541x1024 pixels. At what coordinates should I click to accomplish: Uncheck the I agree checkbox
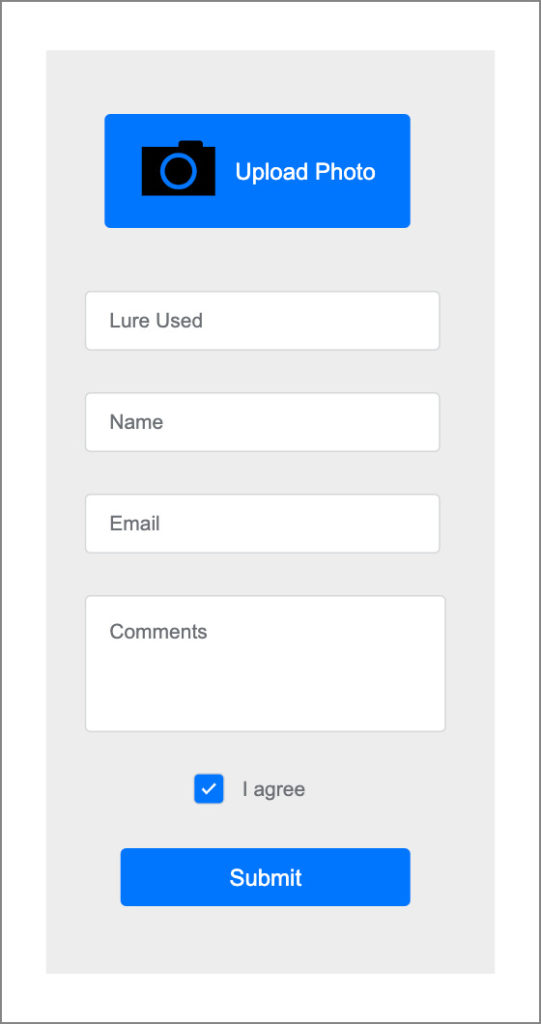point(208,789)
